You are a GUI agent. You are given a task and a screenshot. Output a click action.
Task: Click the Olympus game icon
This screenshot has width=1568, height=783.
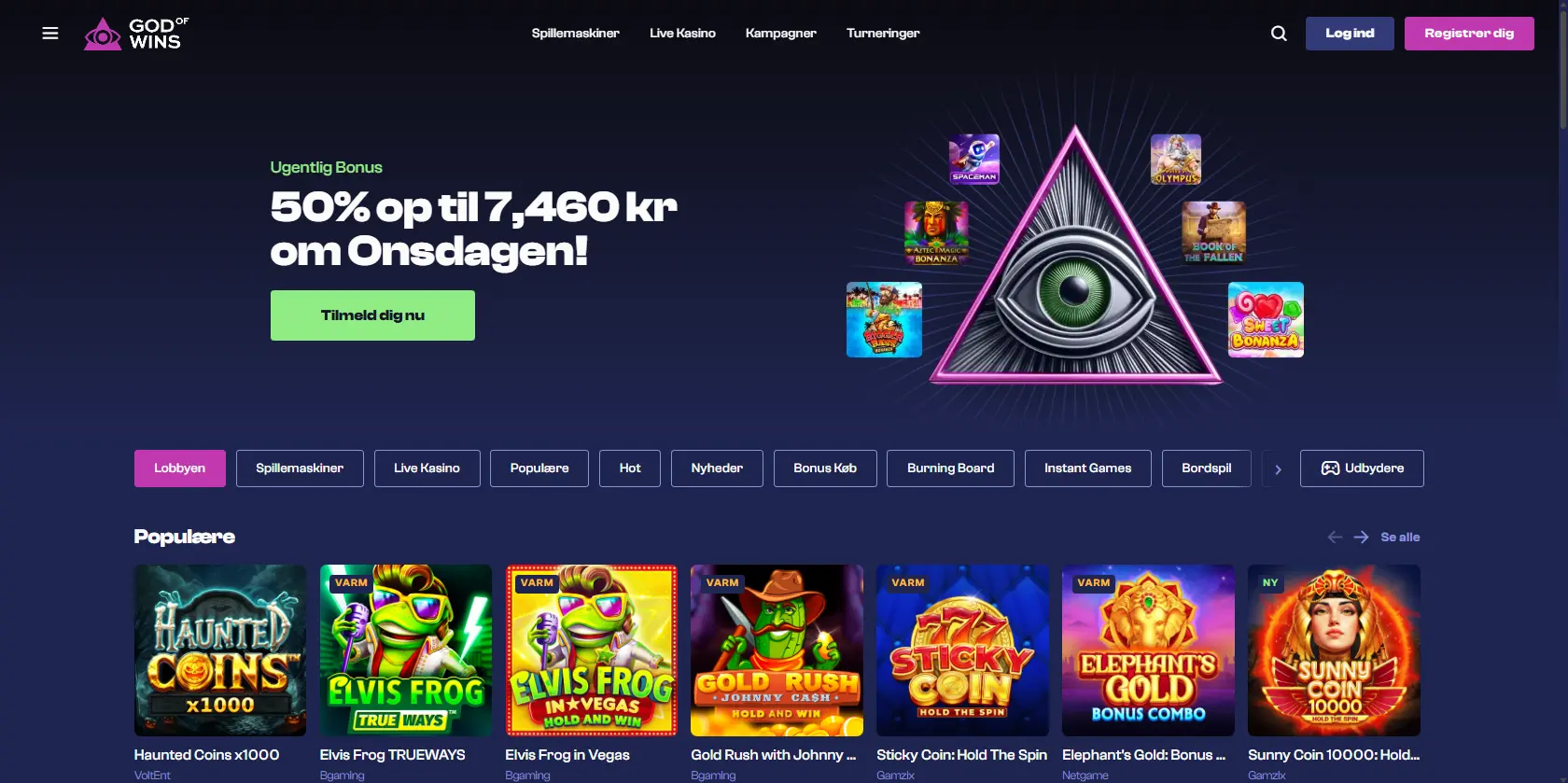(1176, 159)
